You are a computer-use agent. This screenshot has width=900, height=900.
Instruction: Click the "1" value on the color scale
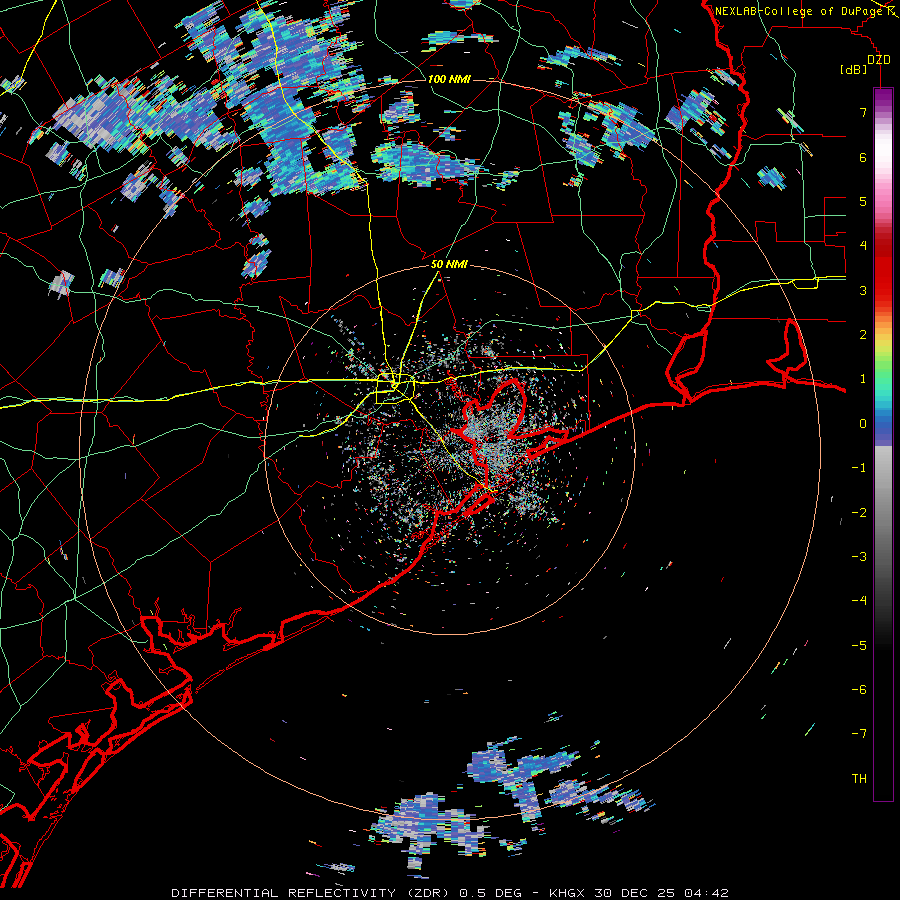pyautogui.click(x=862, y=379)
